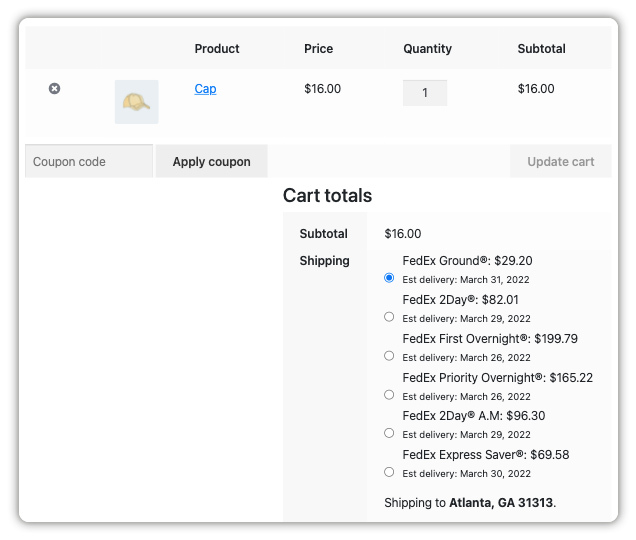Screen dimensions: 636x540
Task: Click the Subtotal row label in Cart totals
Action: pos(323,234)
